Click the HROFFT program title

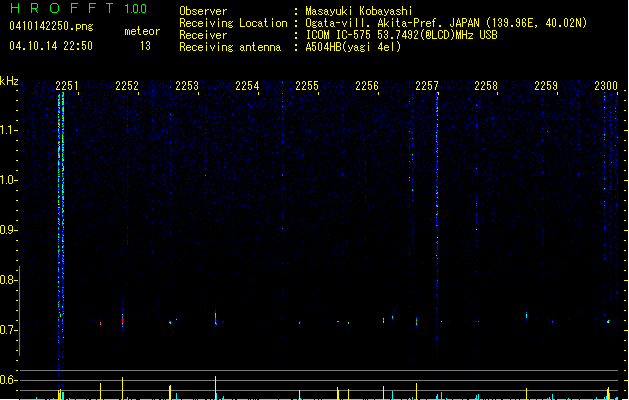point(62,8)
